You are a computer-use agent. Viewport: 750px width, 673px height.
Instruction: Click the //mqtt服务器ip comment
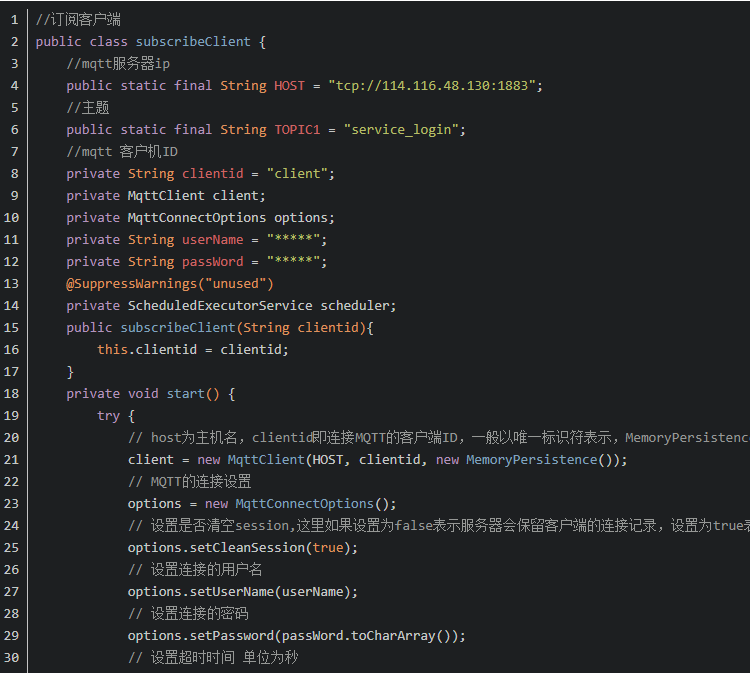(x=118, y=64)
